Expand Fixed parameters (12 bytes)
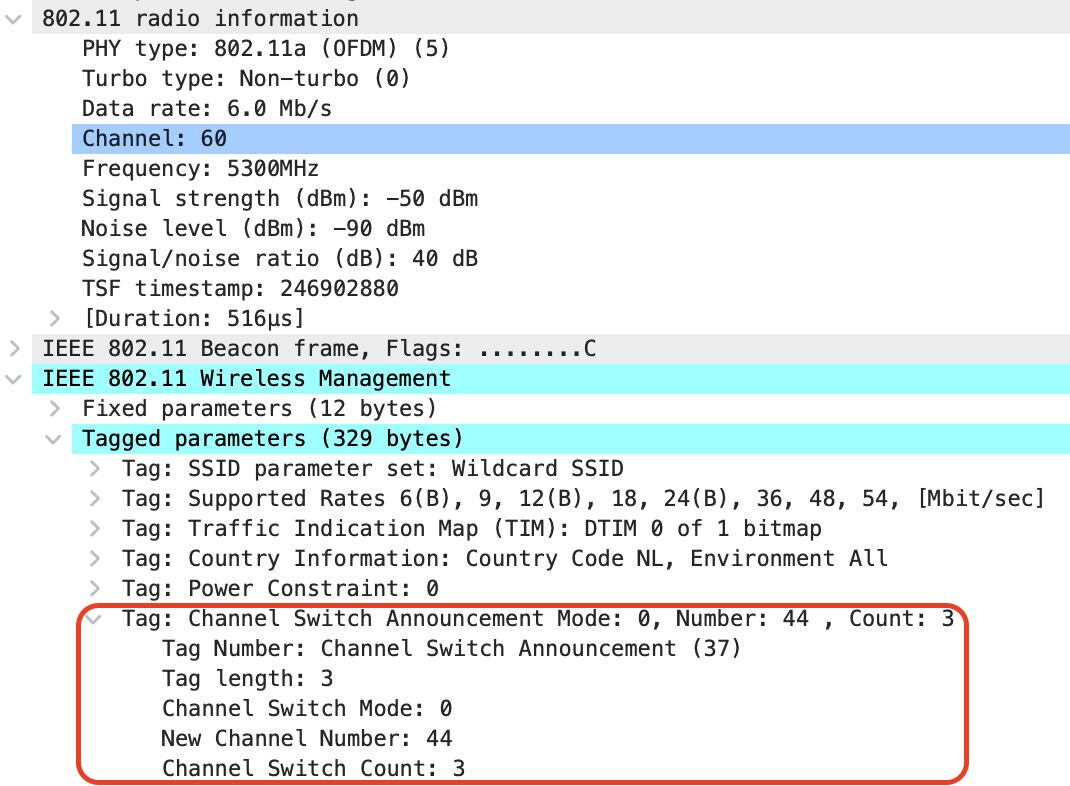This screenshot has height=786, width=1070. click(x=55, y=408)
